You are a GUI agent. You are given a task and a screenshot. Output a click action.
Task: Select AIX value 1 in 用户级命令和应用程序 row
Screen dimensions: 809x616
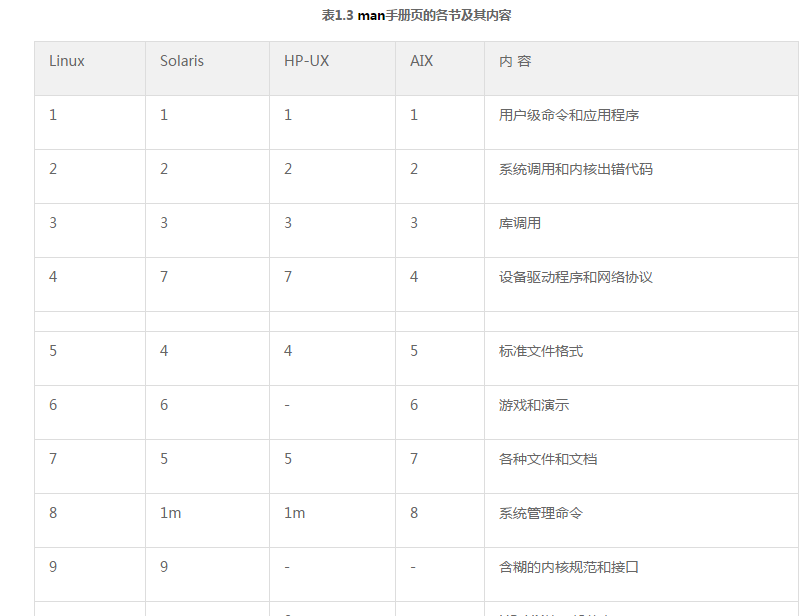pos(414,115)
